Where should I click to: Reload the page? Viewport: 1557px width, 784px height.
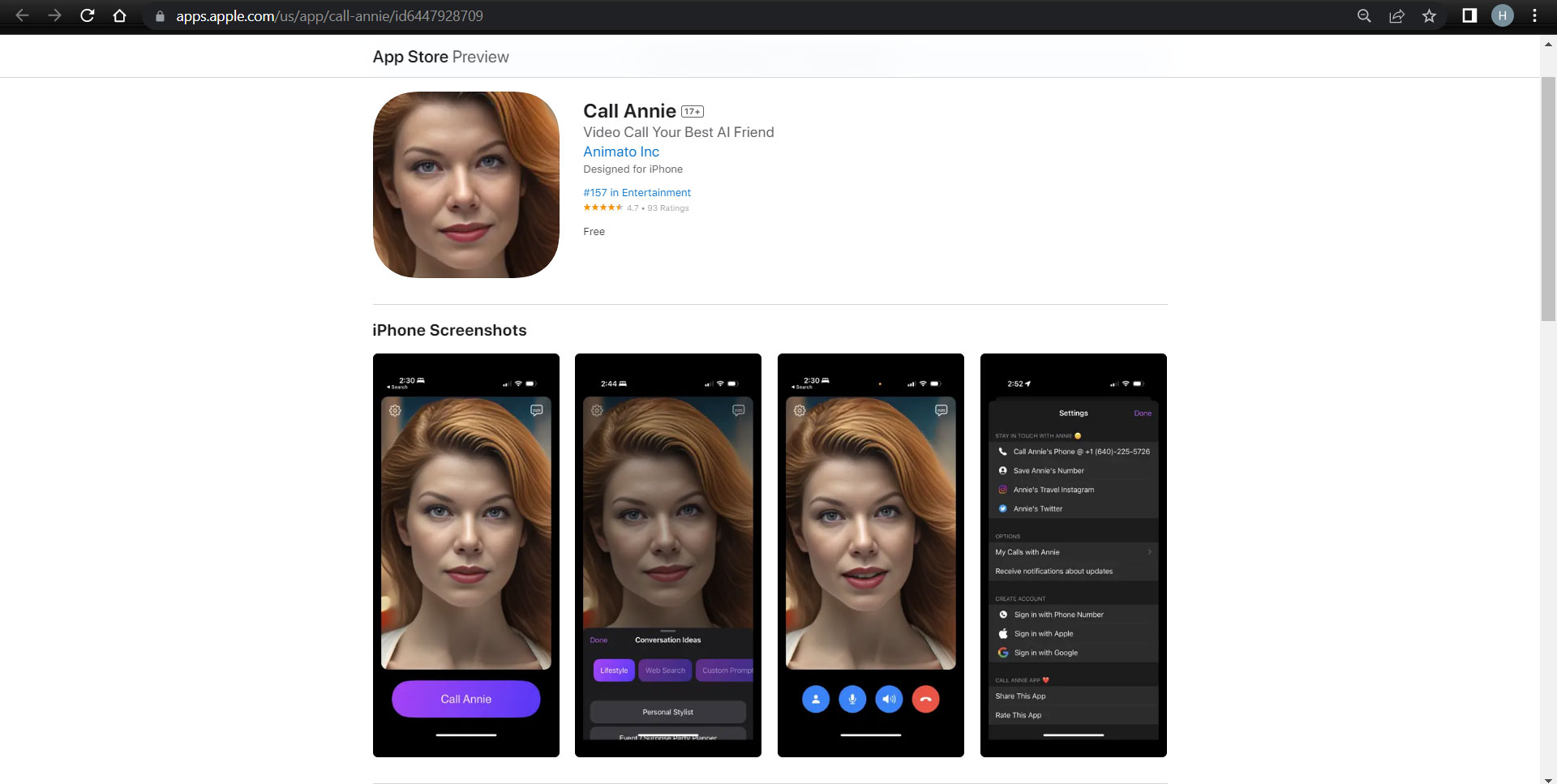click(x=88, y=15)
